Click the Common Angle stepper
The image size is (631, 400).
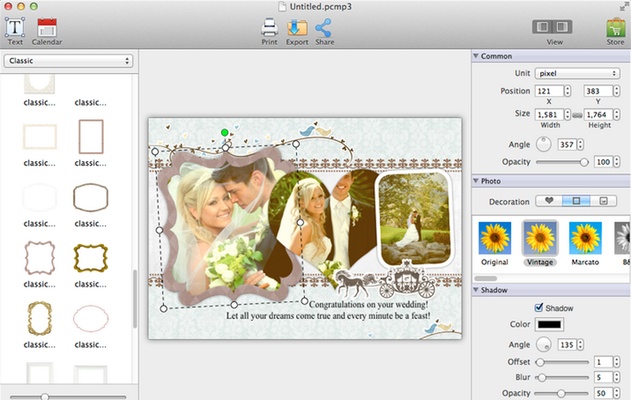[x=580, y=144]
